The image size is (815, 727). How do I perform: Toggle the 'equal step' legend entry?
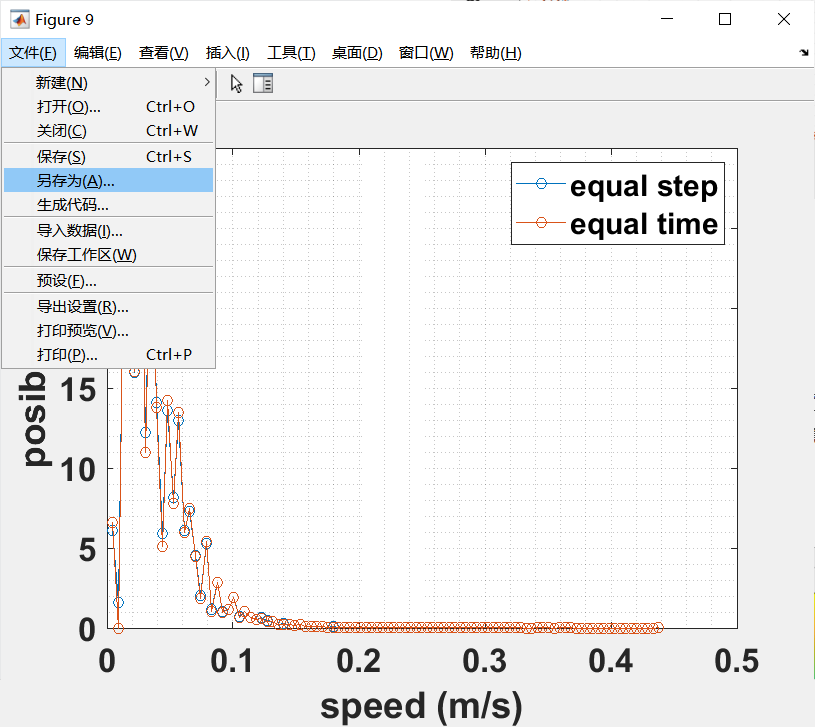(x=643, y=185)
